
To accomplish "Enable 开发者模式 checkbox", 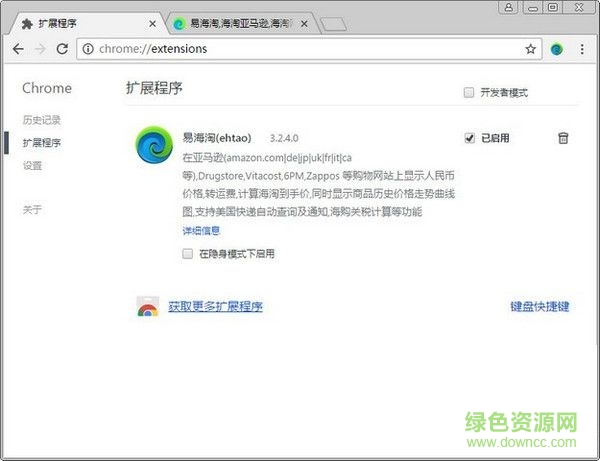I will [x=468, y=93].
